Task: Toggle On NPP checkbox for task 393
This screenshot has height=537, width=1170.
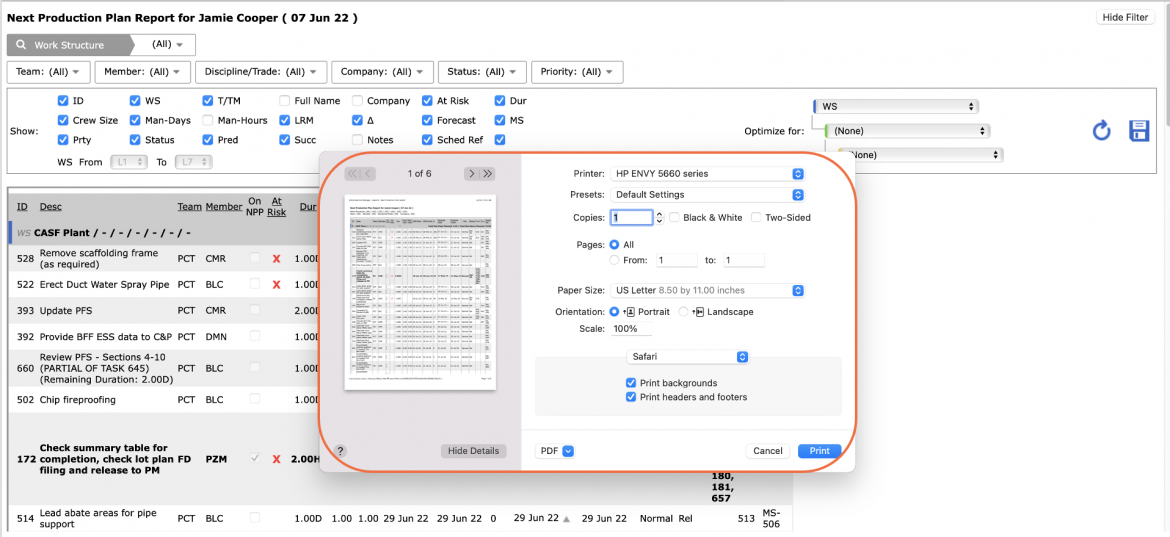Action: [255, 310]
